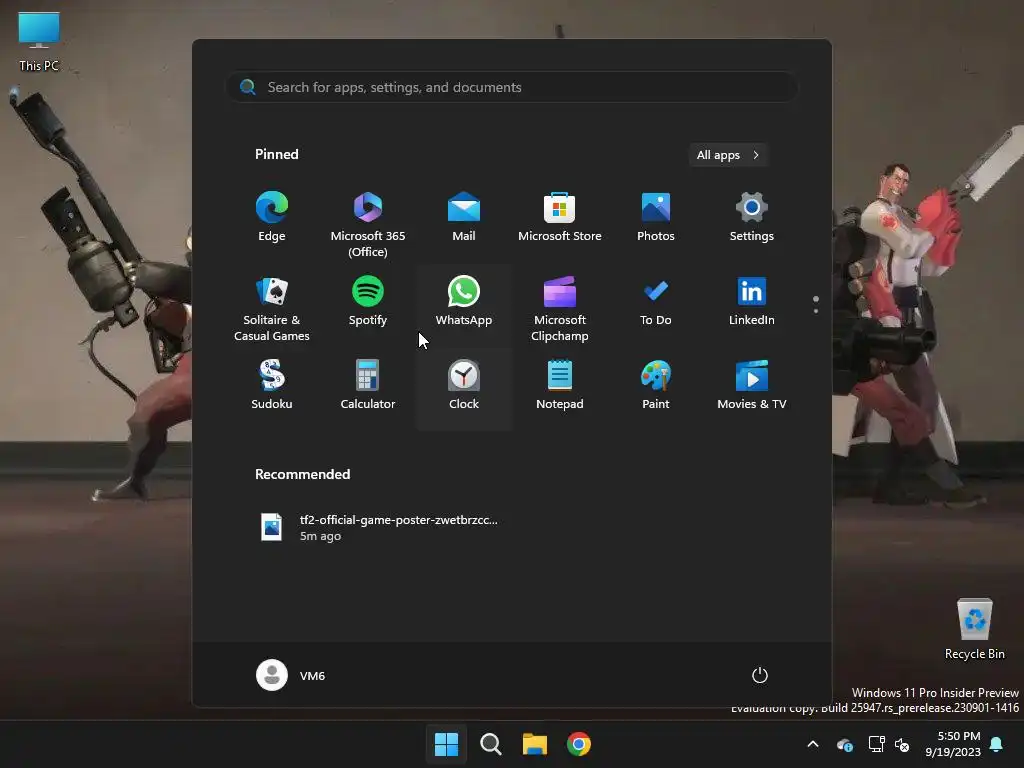The height and width of the screenshot is (768, 1024).
Task: Open Settings from pinned apps
Action: click(752, 217)
